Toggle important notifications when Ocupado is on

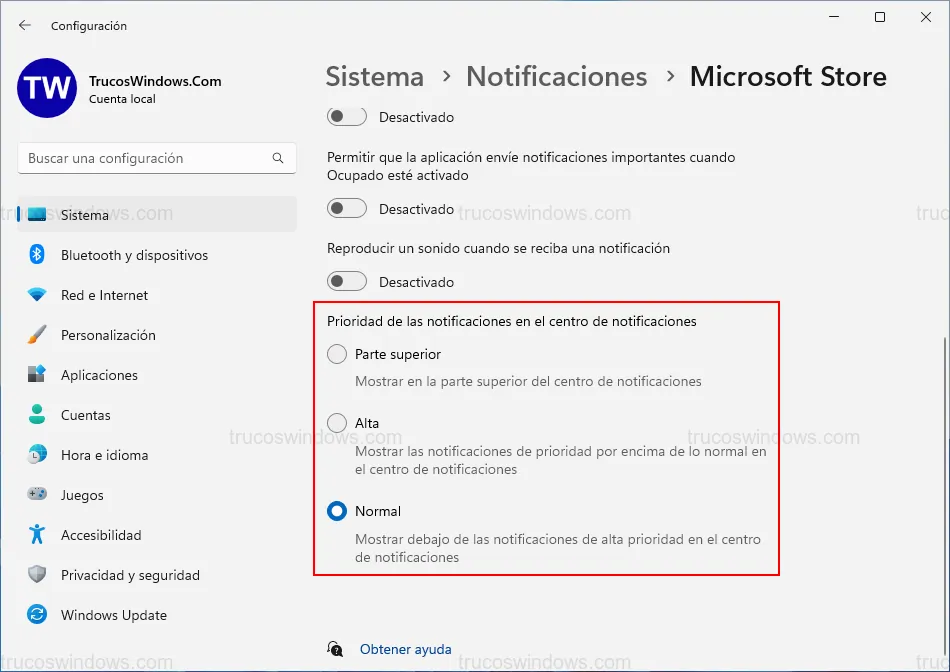pos(347,209)
